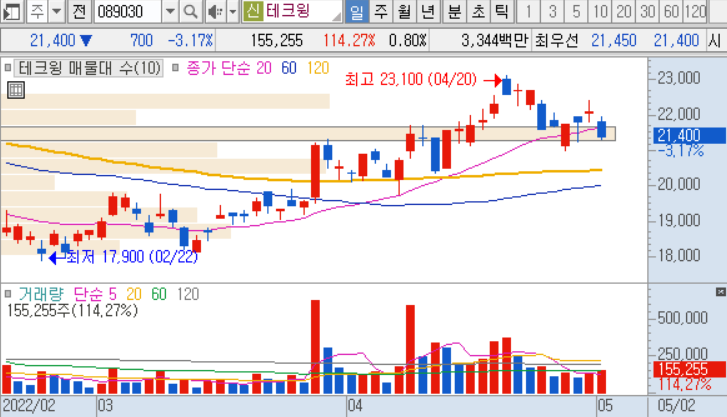Choose the 30 interval button
This screenshot has width=727, height=417.
[648, 11]
